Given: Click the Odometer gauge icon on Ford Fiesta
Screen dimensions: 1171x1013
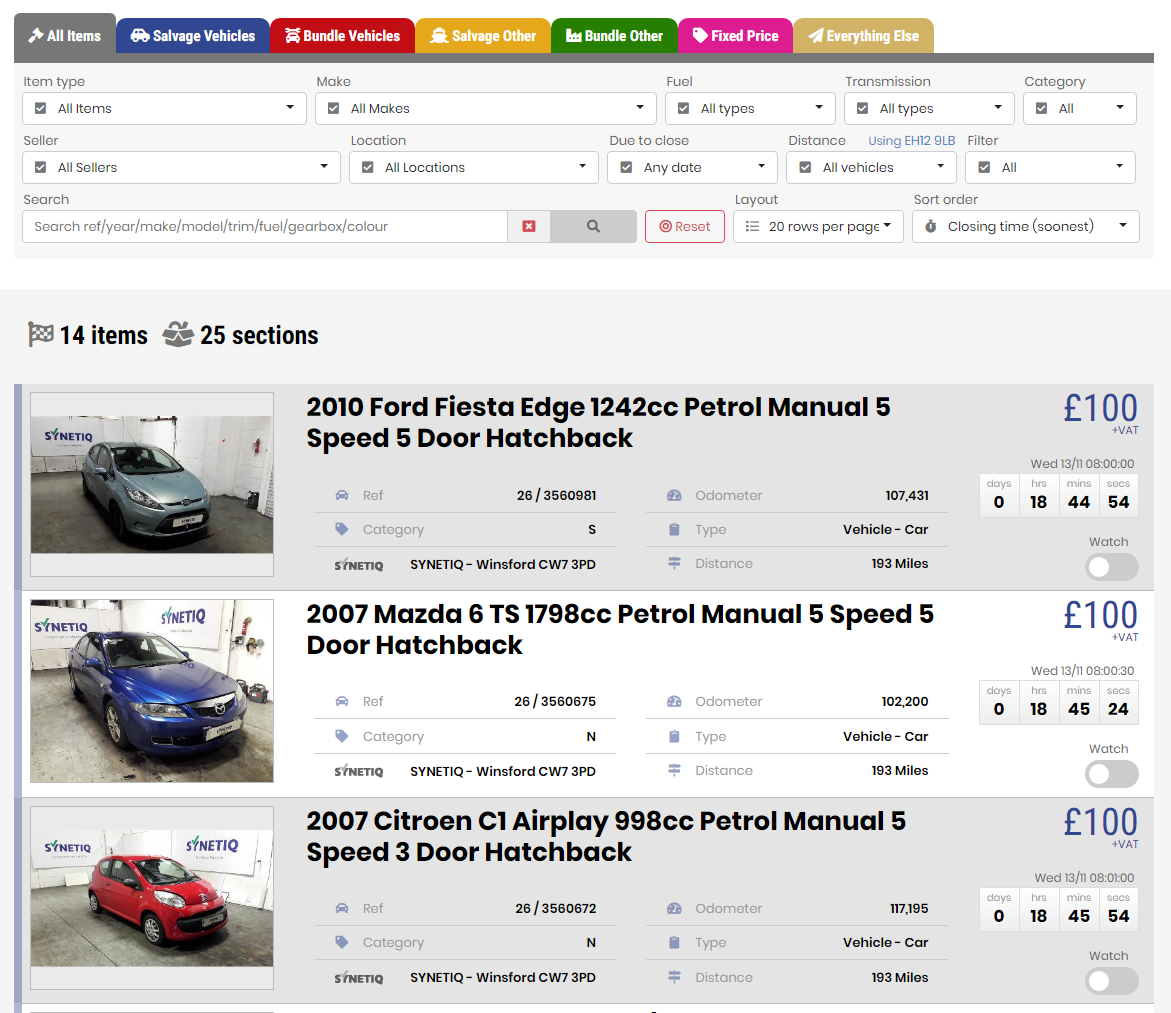Looking at the screenshot, I should (674, 495).
